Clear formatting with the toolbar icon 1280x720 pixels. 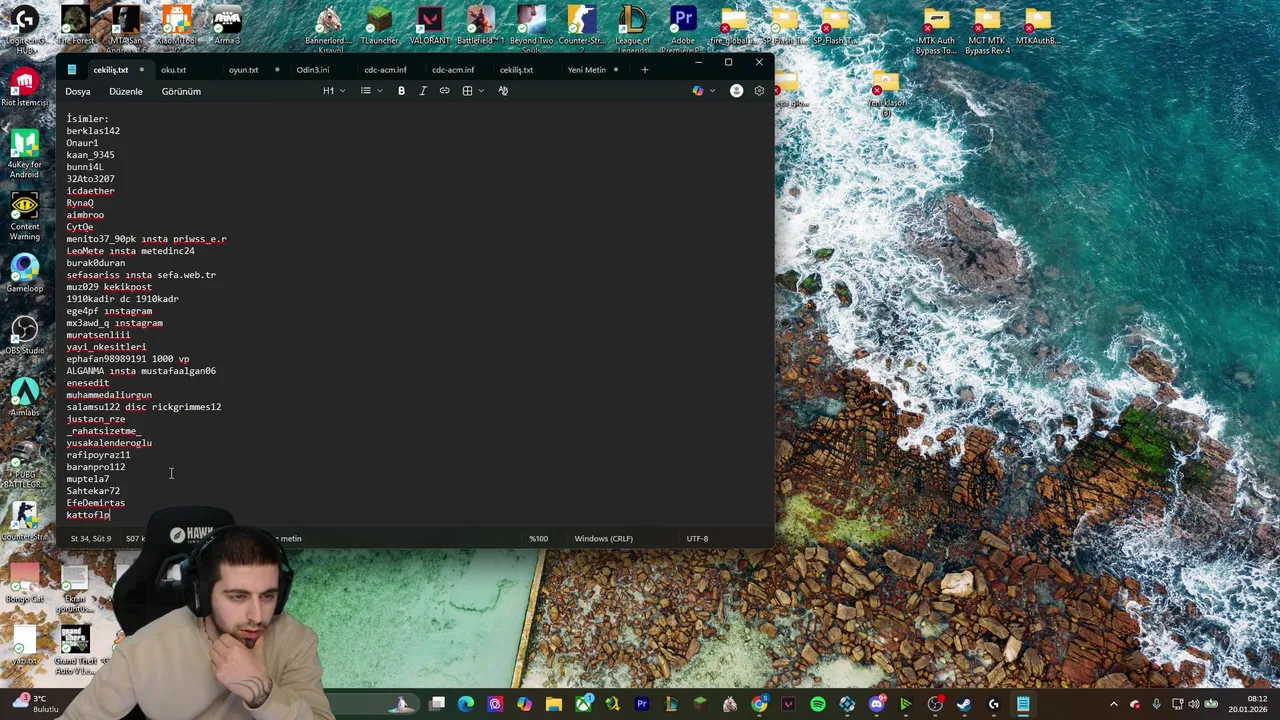(503, 91)
